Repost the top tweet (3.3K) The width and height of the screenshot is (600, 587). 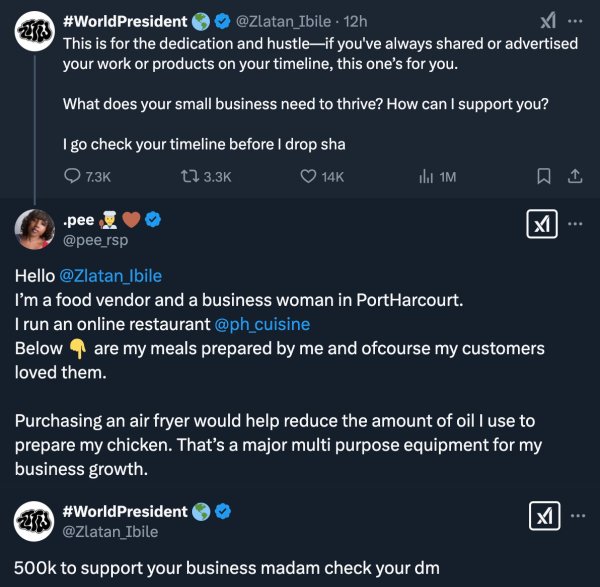pyautogui.click(x=188, y=176)
